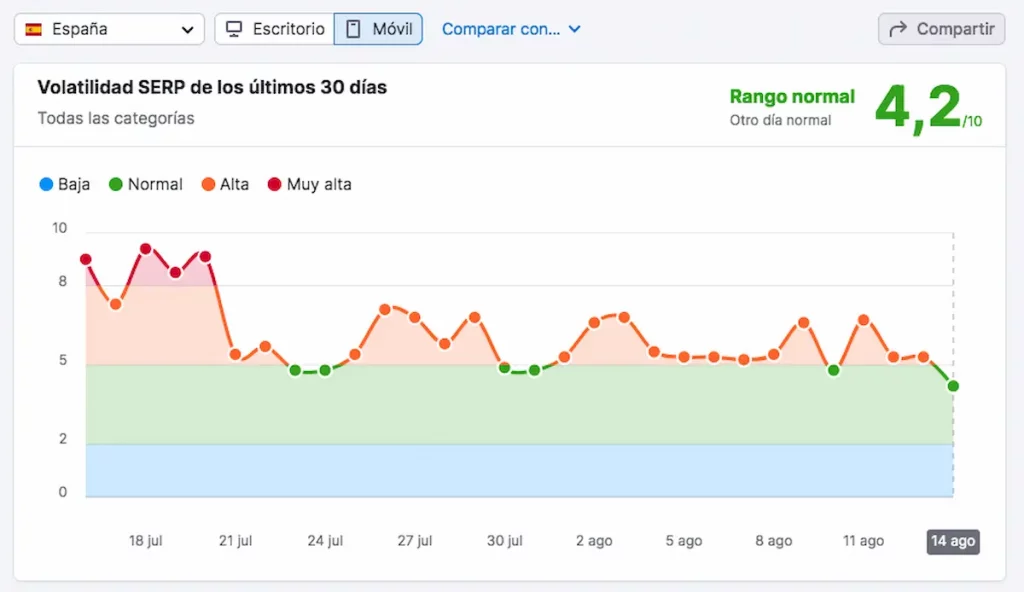Click the share arrow icon
This screenshot has height=592, width=1024.
coord(897,29)
